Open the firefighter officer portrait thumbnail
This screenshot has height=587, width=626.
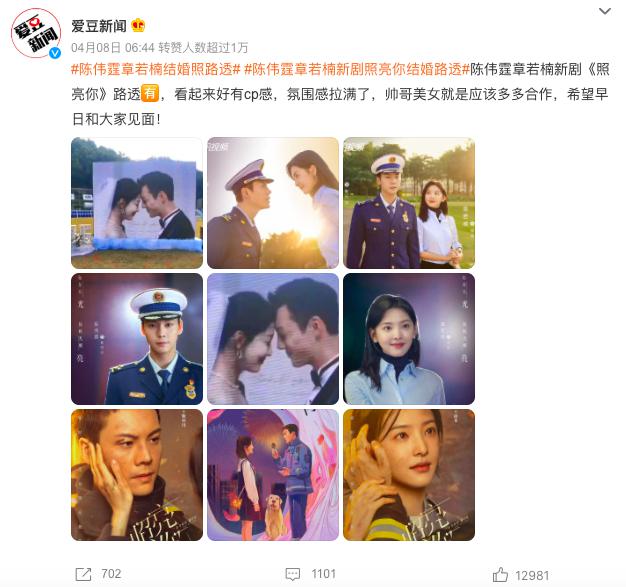[x=137, y=339]
